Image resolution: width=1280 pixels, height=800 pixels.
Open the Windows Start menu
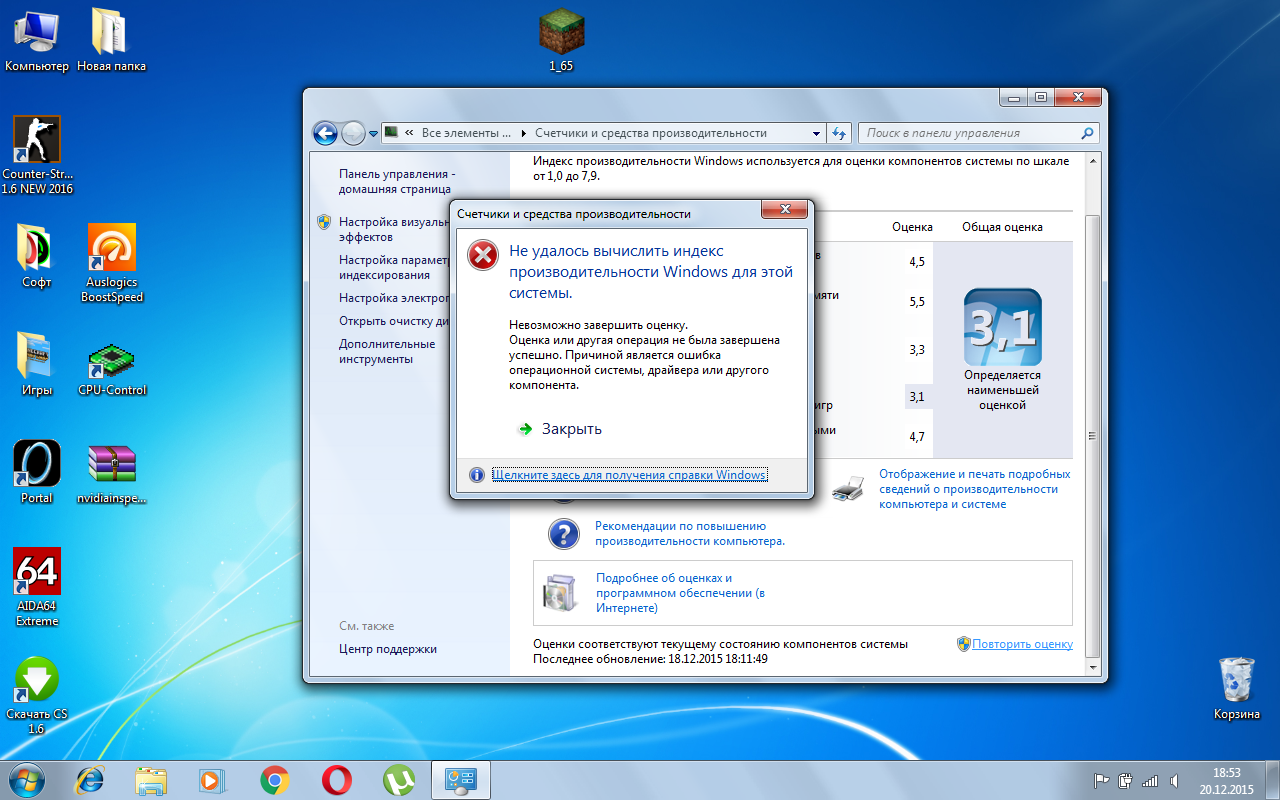[25, 779]
